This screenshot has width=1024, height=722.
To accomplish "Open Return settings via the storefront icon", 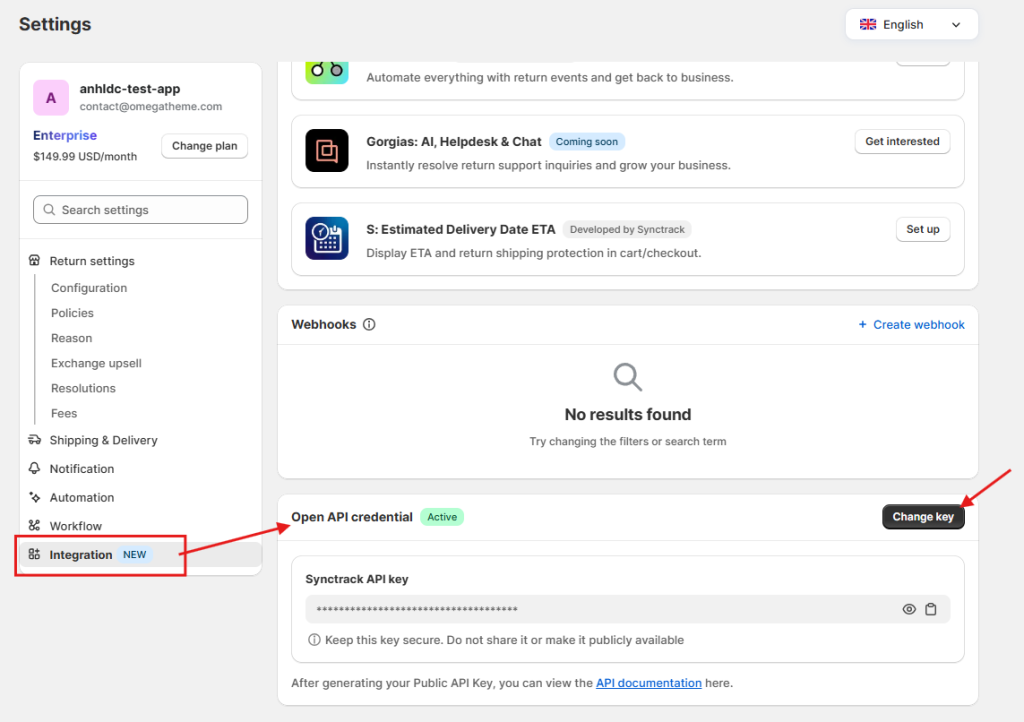I will point(35,260).
